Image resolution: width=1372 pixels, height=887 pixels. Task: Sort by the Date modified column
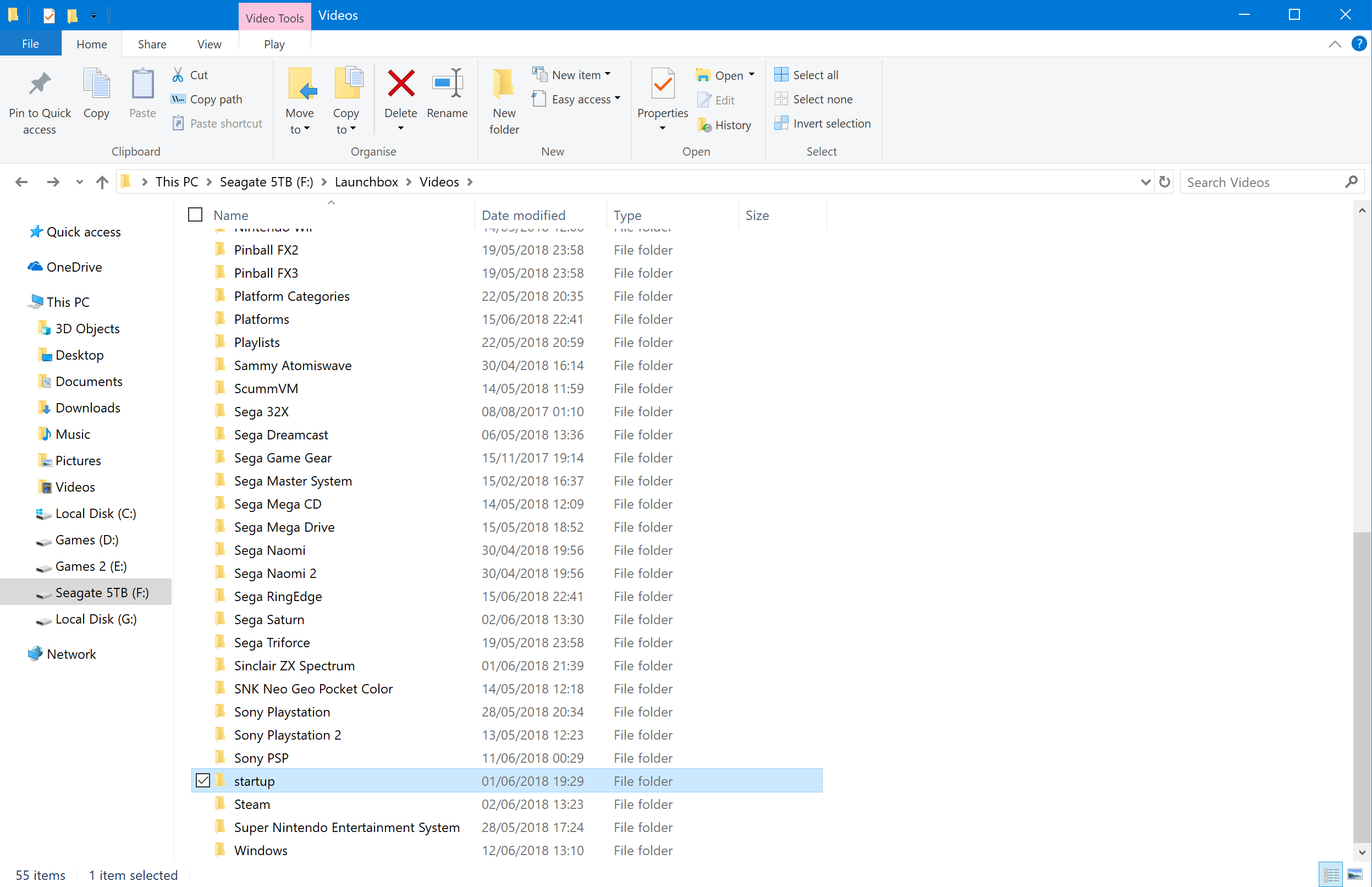click(540, 215)
